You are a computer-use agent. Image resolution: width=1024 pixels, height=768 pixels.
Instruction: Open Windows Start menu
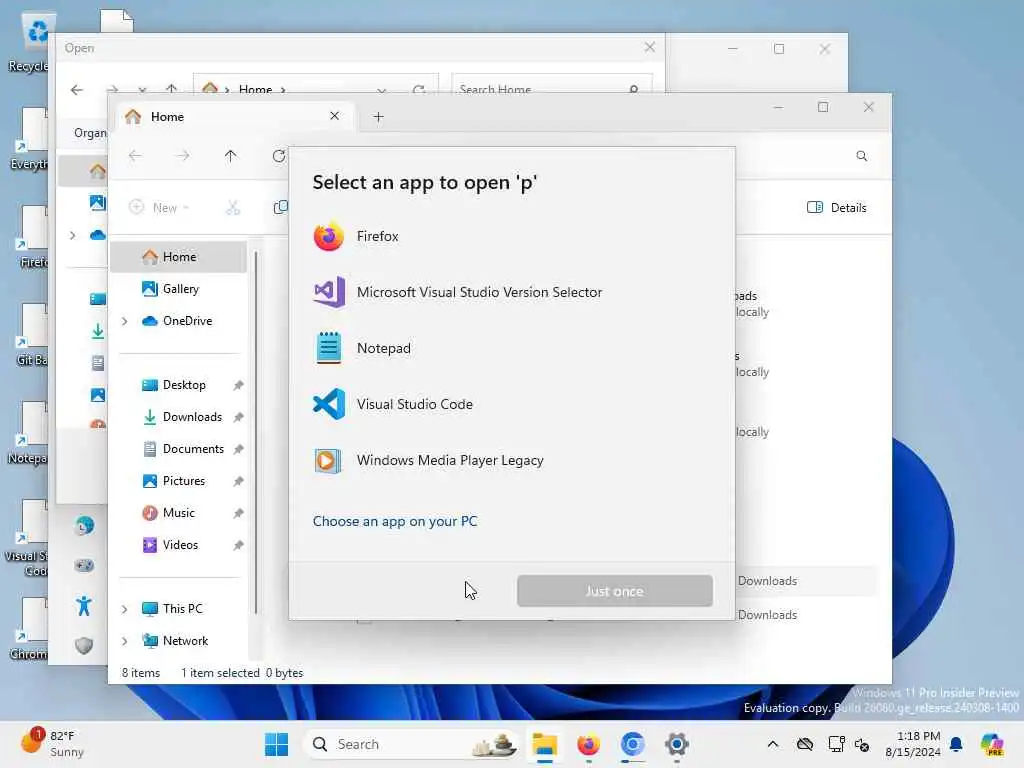click(x=276, y=744)
